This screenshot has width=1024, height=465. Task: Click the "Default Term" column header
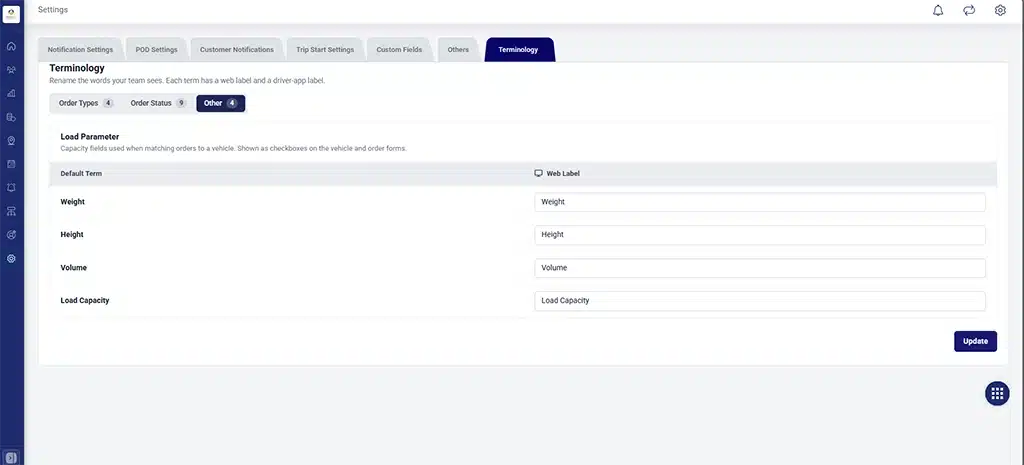point(81,174)
